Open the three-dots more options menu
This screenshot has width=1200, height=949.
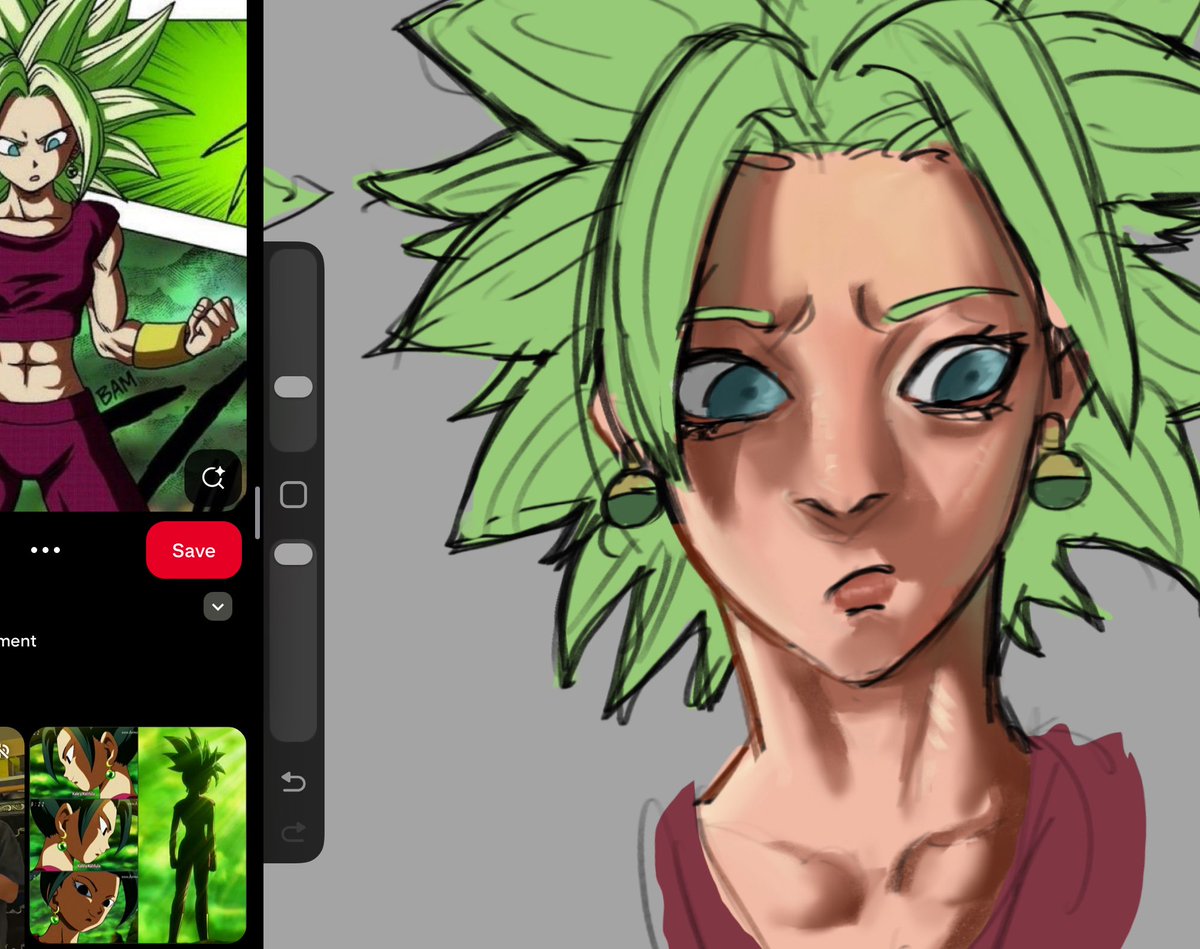tap(45, 550)
